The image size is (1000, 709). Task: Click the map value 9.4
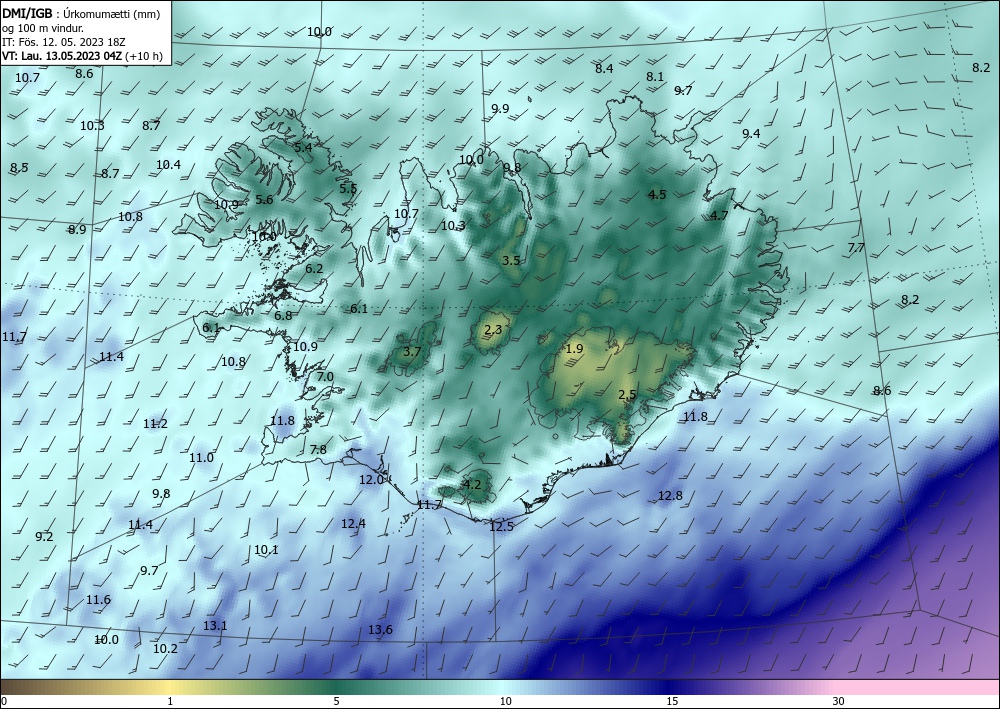(751, 133)
